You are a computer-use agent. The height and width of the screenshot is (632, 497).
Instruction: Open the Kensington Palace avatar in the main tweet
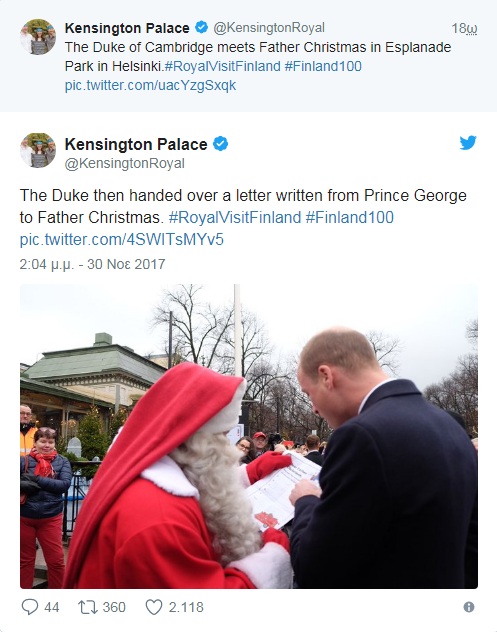[38, 150]
